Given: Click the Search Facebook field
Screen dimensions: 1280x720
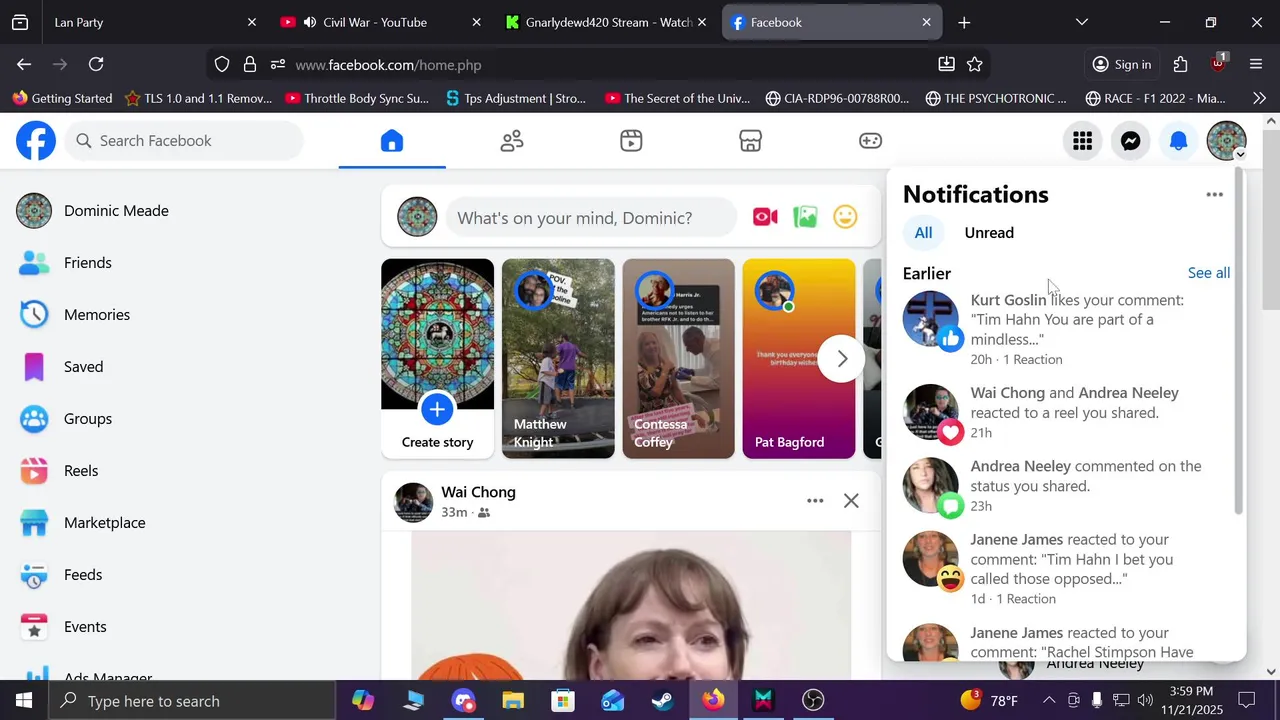Looking at the screenshot, I should [x=185, y=141].
